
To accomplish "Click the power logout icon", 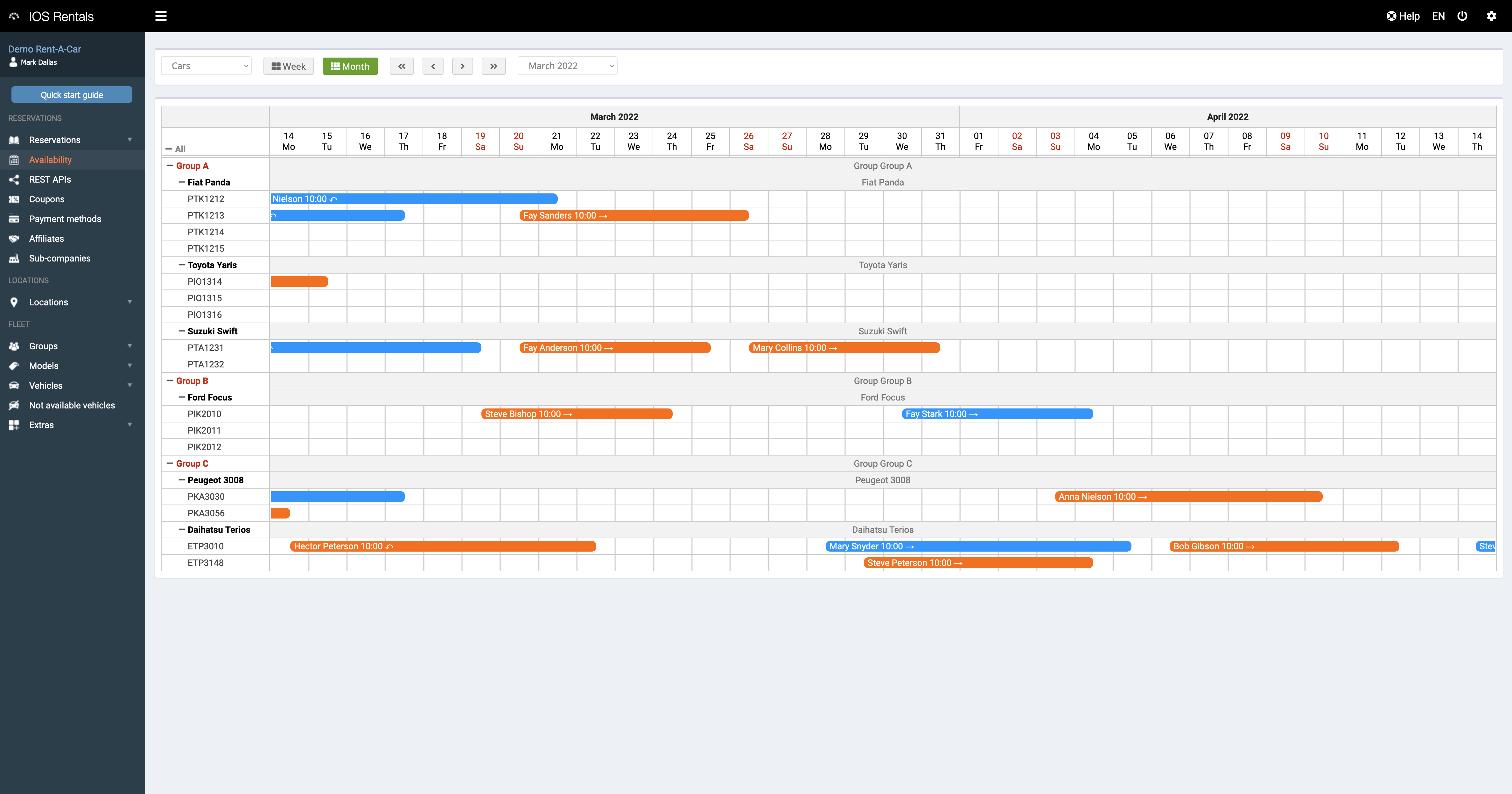I will [x=1462, y=17].
